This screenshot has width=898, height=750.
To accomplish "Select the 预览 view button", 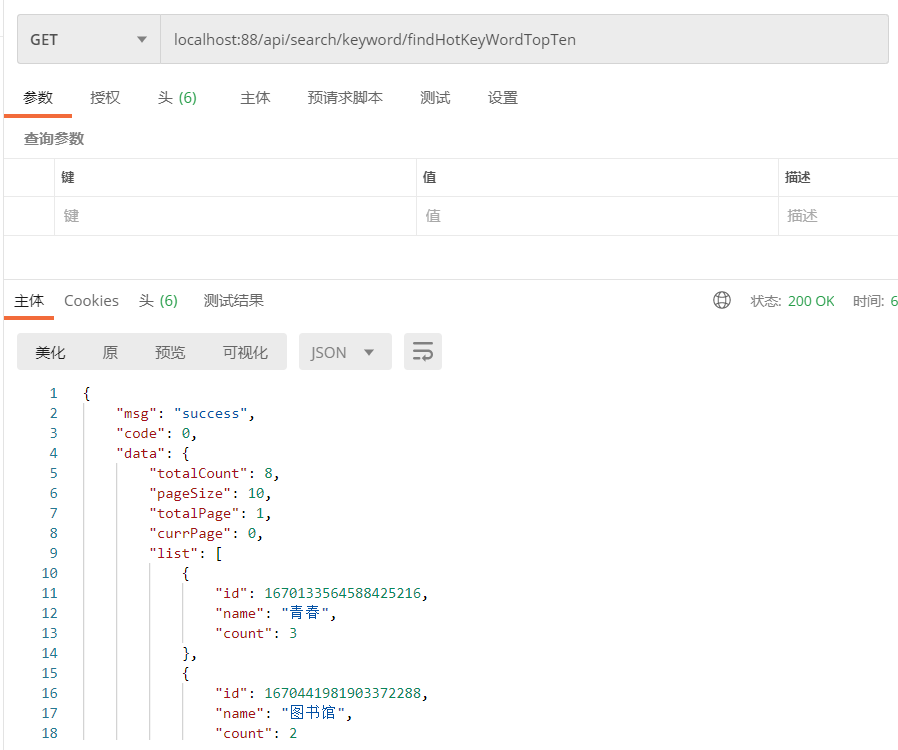I will coord(170,352).
